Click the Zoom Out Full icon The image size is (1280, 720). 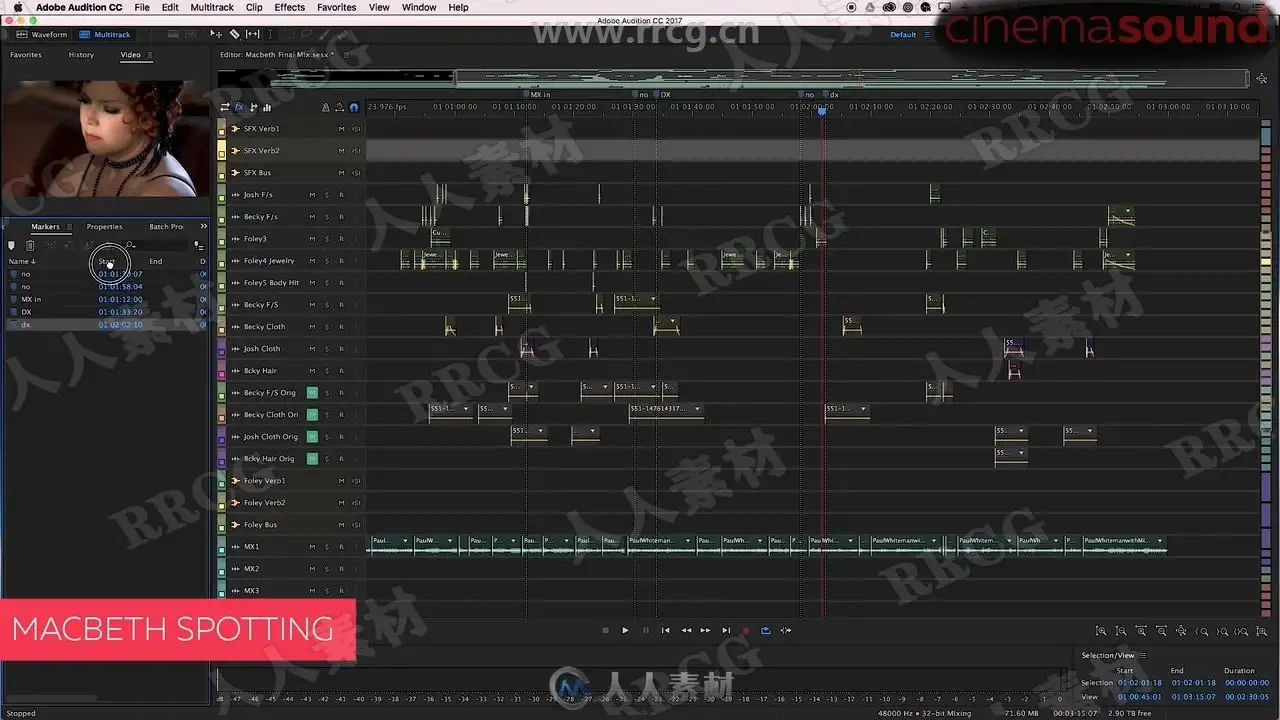tap(1182, 631)
